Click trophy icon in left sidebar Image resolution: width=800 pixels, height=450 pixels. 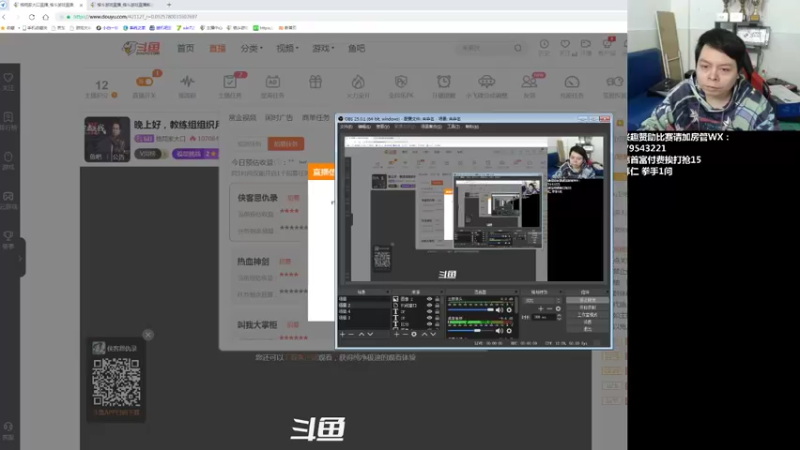click(9, 236)
